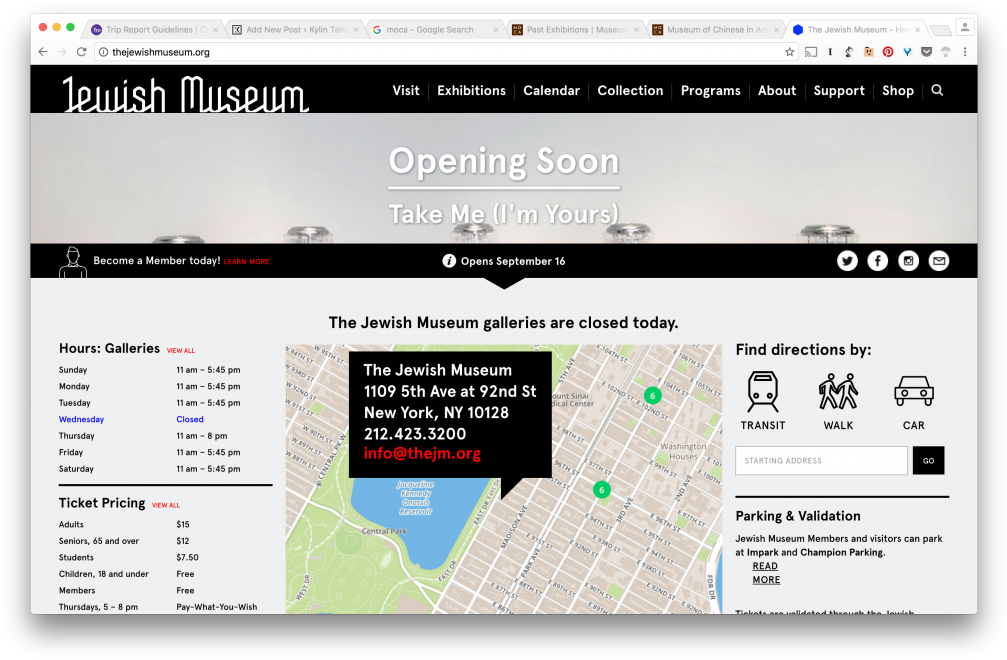Click the GO directions button

929,460
